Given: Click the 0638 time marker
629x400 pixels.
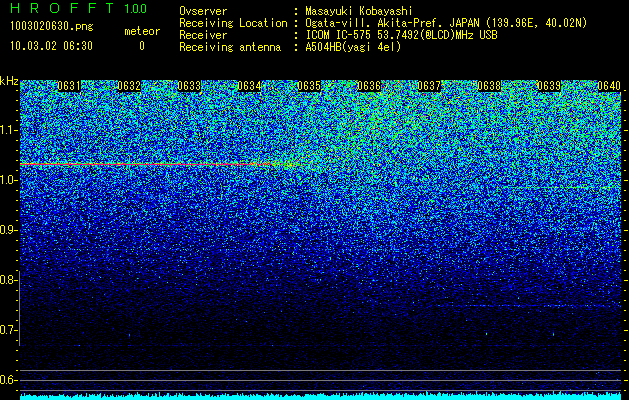Looking at the screenshot, I should click(489, 86).
